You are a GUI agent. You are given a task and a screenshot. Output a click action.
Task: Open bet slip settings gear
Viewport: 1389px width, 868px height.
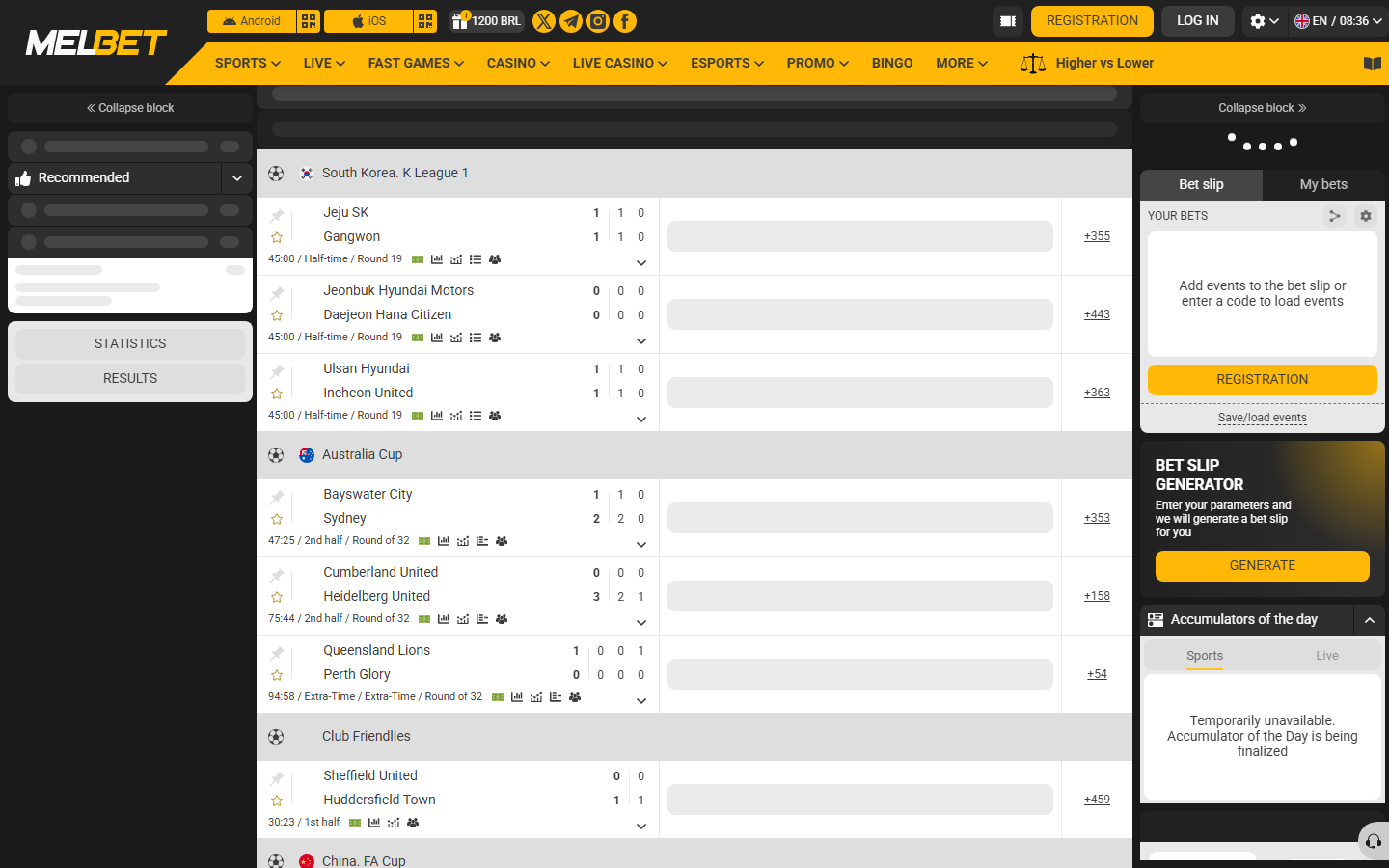(x=1366, y=216)
